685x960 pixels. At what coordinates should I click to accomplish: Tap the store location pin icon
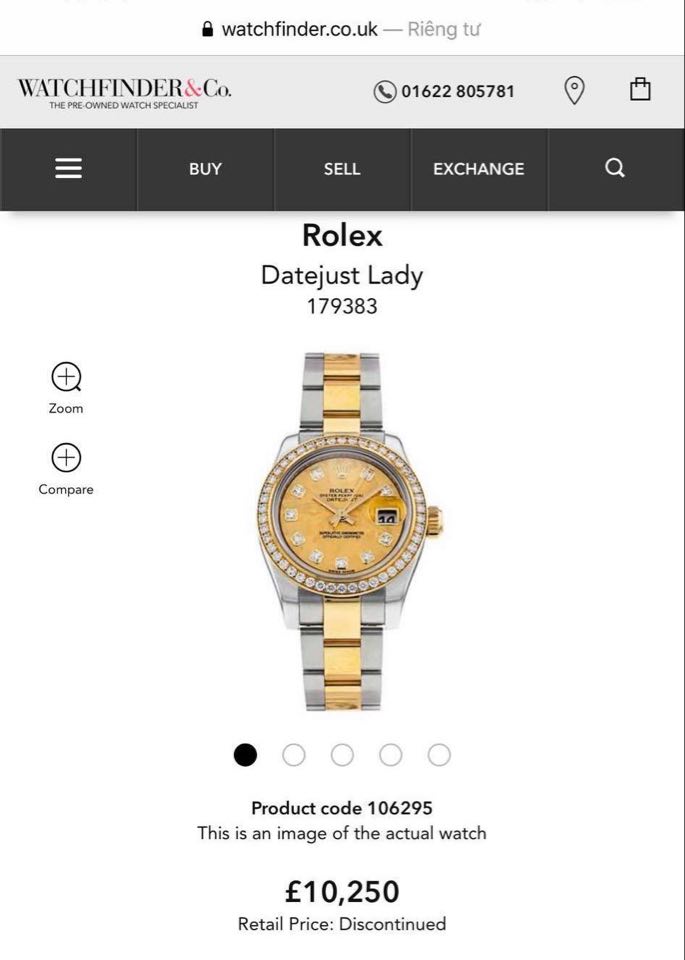pos(574,91)
